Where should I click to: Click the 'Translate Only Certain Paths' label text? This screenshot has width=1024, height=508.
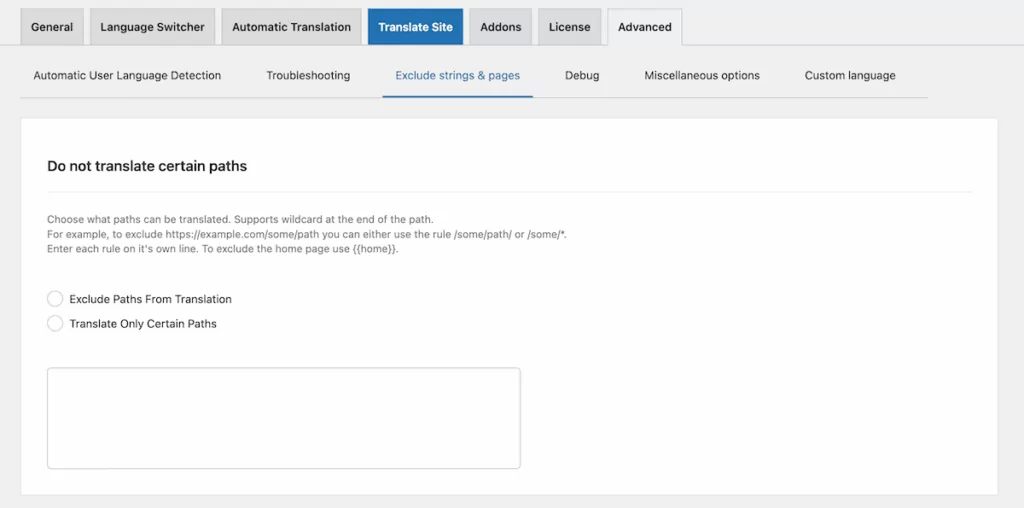(143, 323)
